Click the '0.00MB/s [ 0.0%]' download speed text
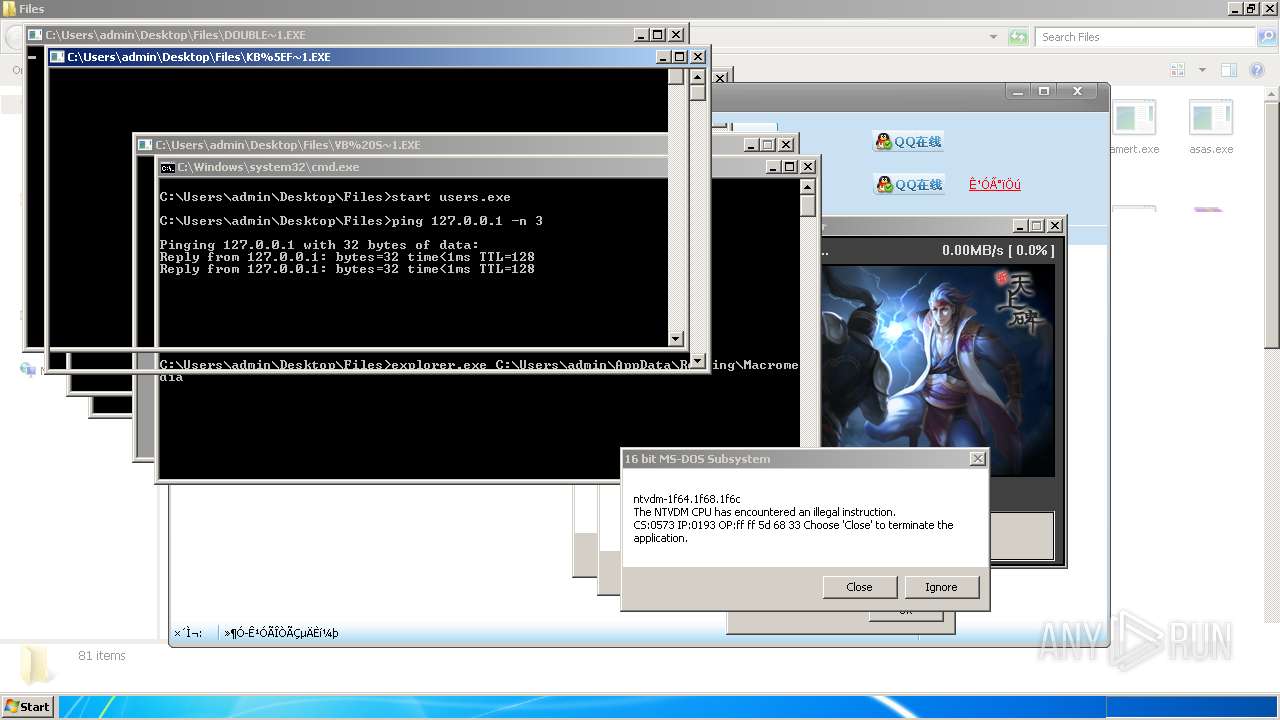This screenshot has width=1280, height=720. pos(997,250)
